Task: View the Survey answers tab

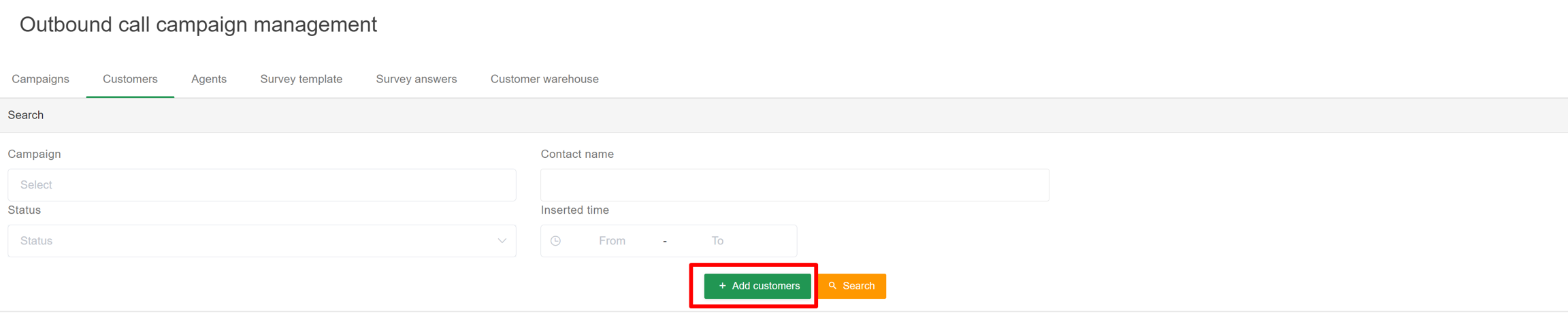Action: (416, 79)
